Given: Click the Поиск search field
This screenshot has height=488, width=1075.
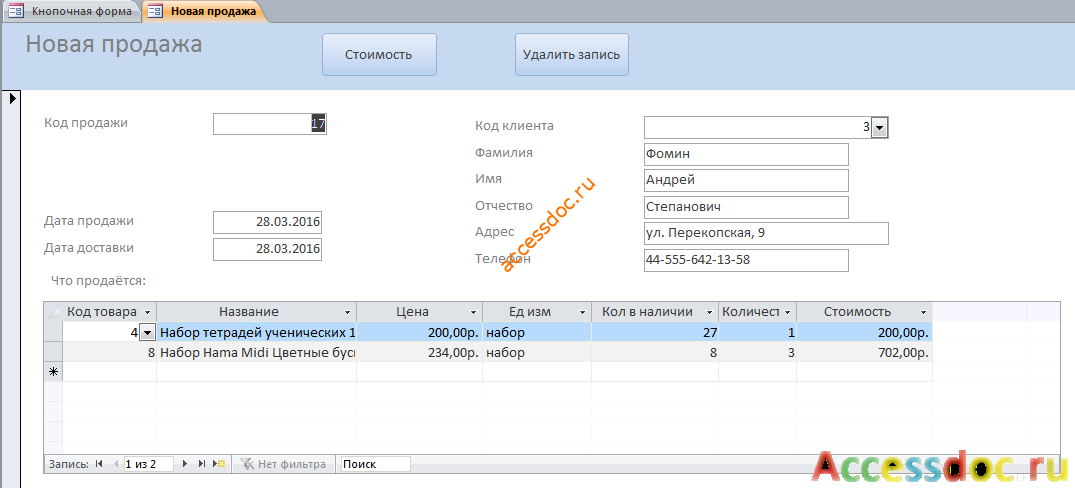Looking at the screenshot, I should [x=376, y=464].
